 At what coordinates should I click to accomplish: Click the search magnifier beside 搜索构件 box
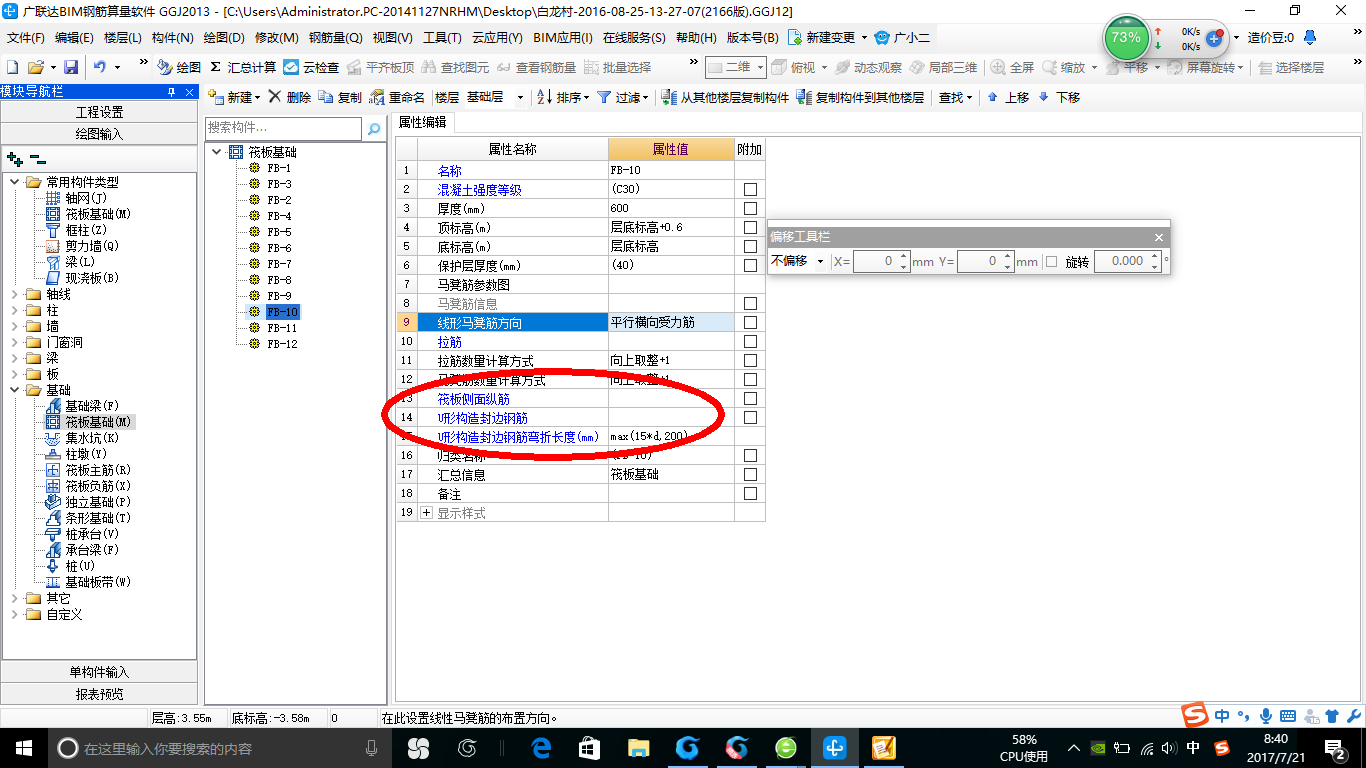(x=374, y=129)
